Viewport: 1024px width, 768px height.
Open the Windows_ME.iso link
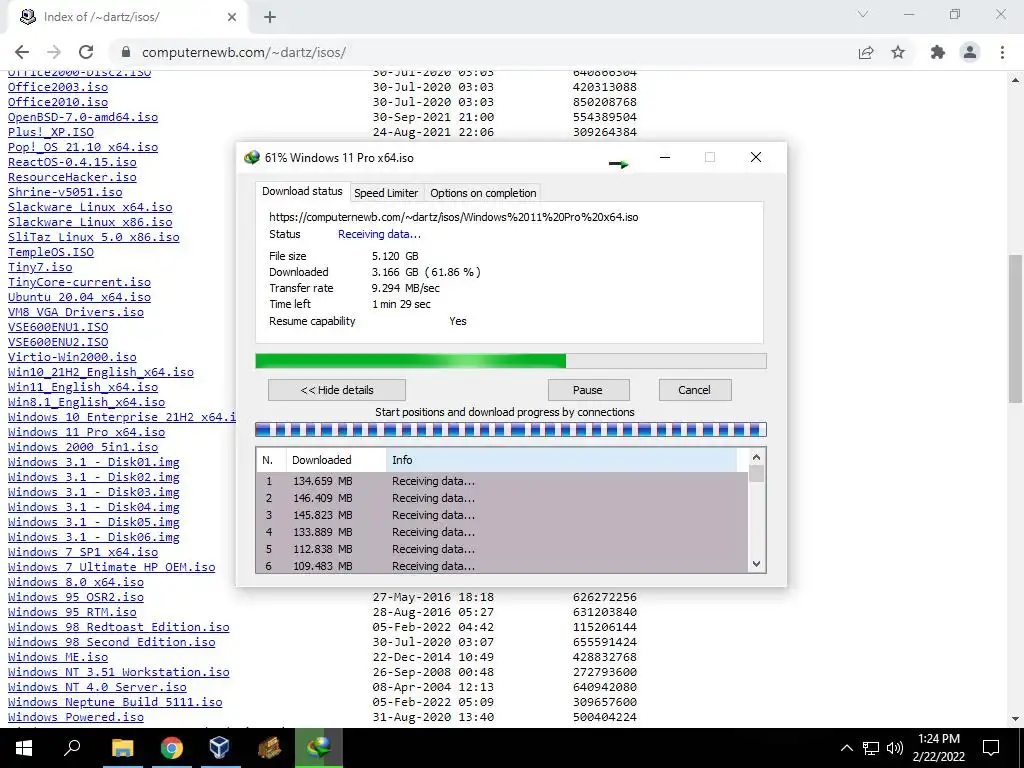58,657
